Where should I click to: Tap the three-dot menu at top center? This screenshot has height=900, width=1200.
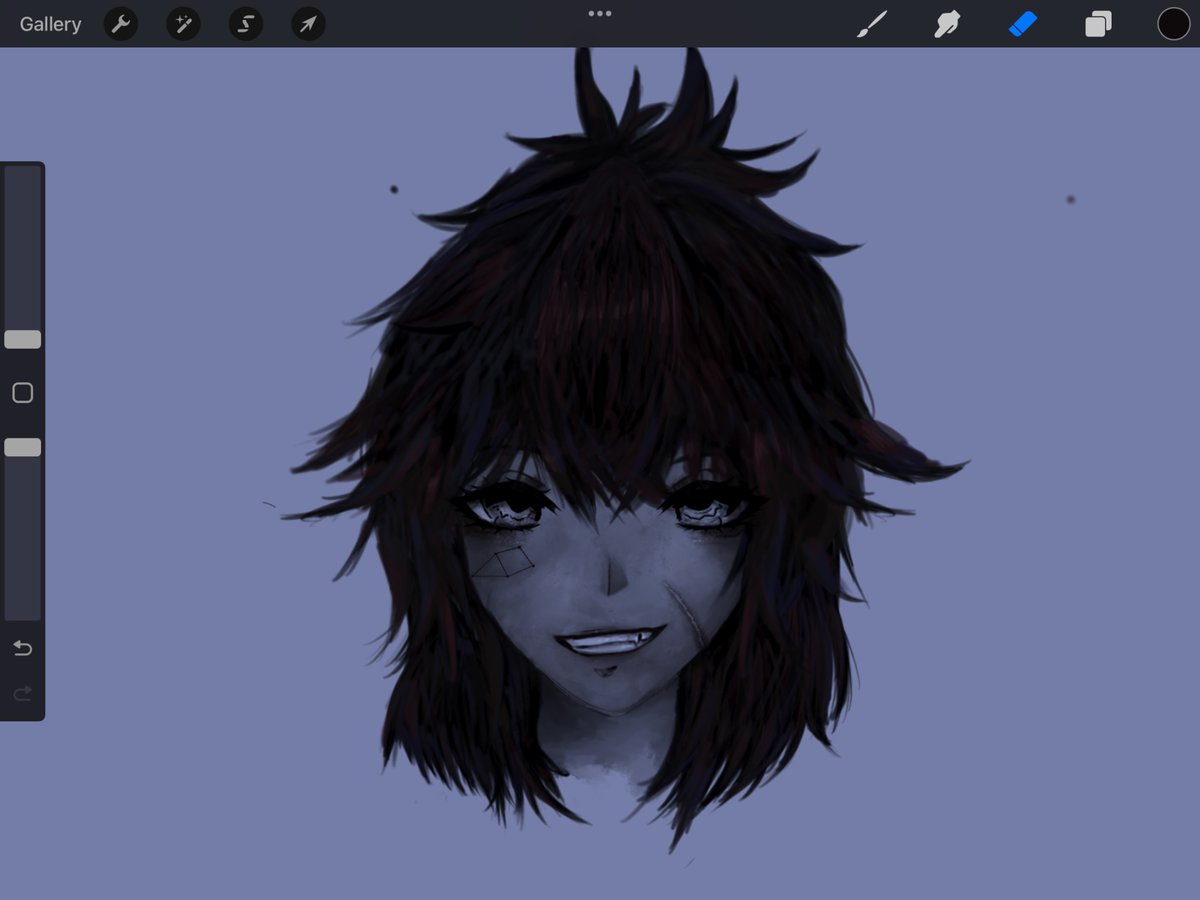coord(600,14)
